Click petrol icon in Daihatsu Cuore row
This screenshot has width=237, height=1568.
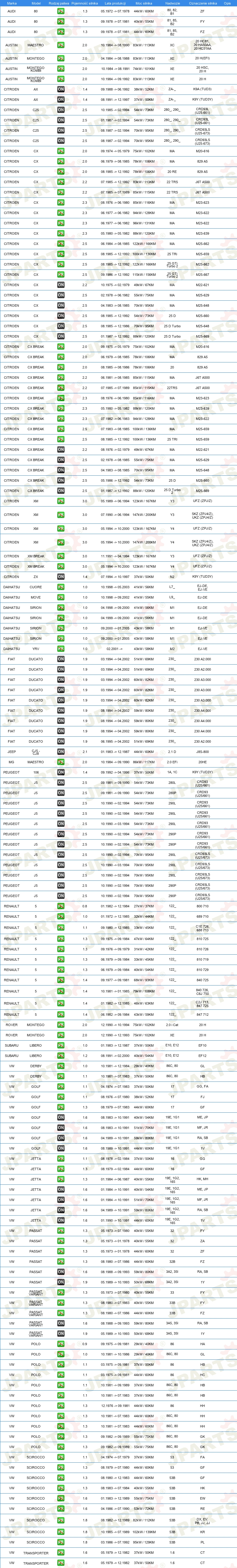click(61, 587)
